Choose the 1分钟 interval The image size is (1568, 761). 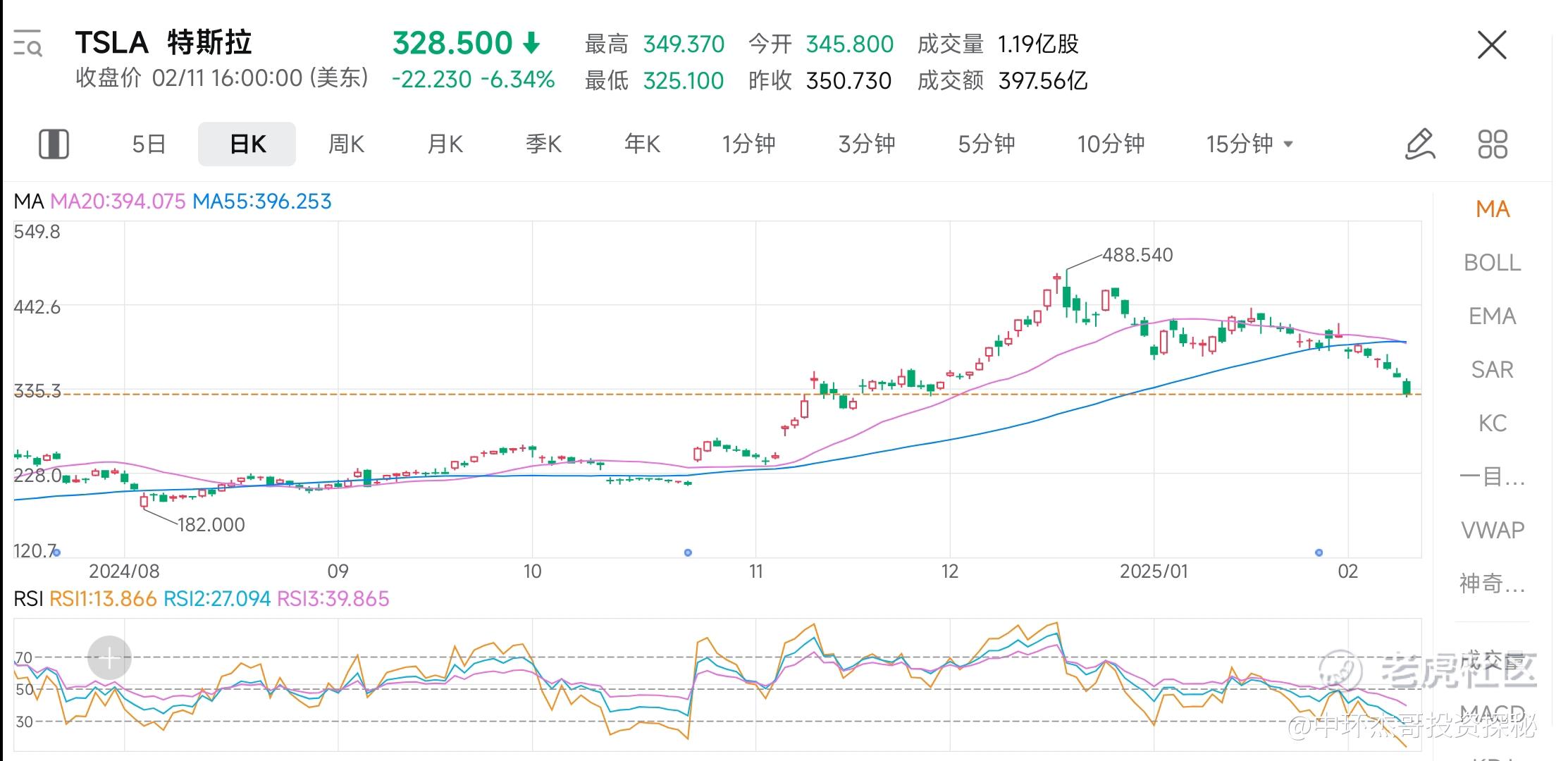pyautogui.click(x=748, y=144)
